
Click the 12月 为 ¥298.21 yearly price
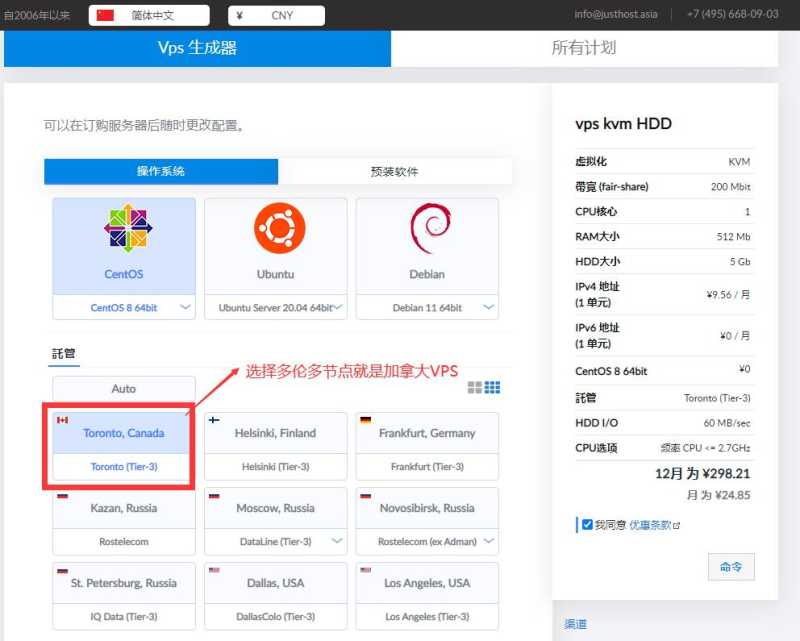click(703, 474)
